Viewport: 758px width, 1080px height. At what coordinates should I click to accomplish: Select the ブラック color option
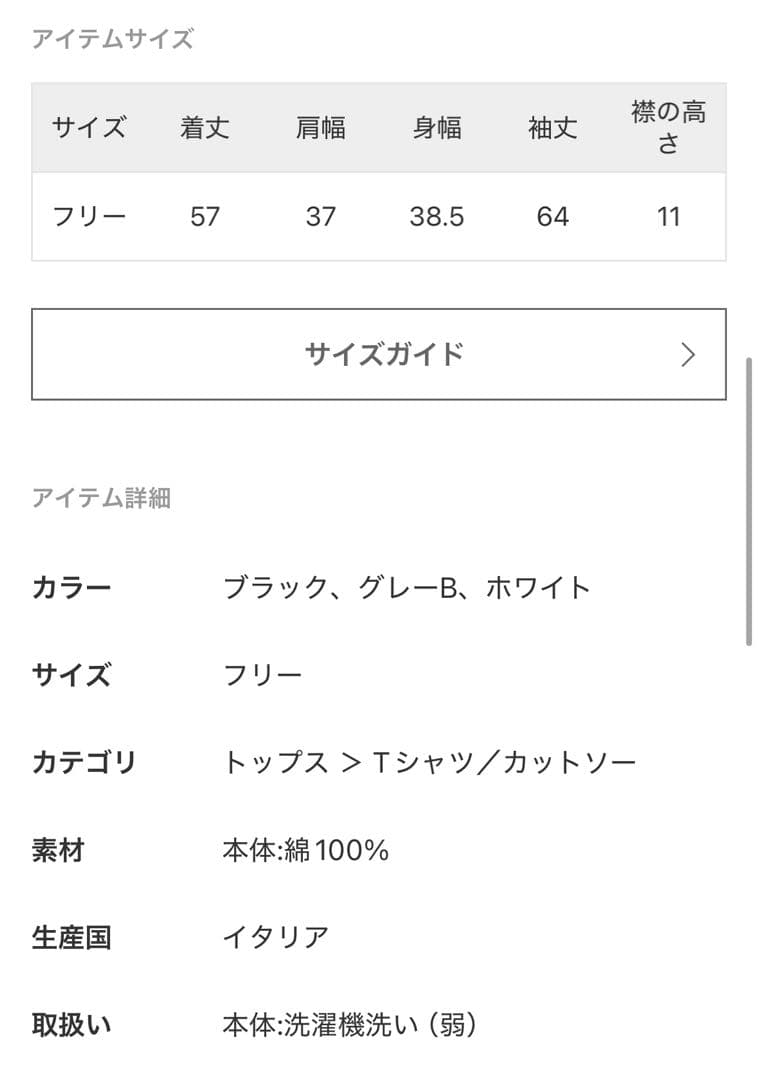262,588
